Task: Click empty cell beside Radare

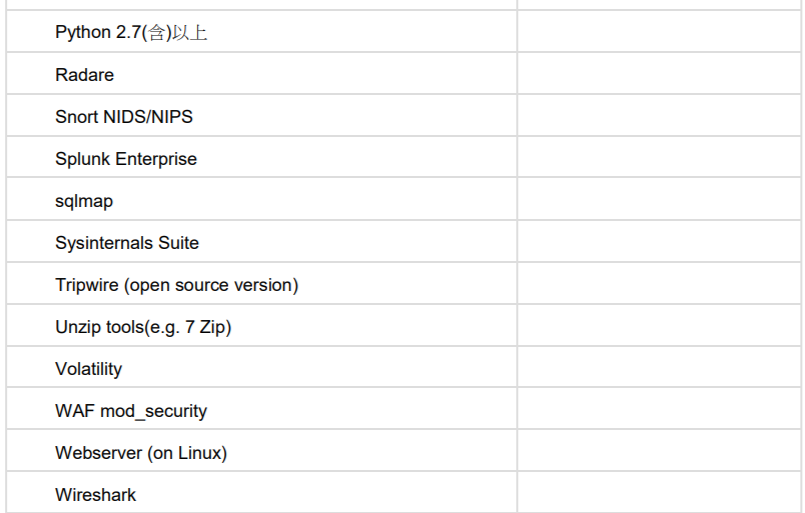Action: (659, 73)
